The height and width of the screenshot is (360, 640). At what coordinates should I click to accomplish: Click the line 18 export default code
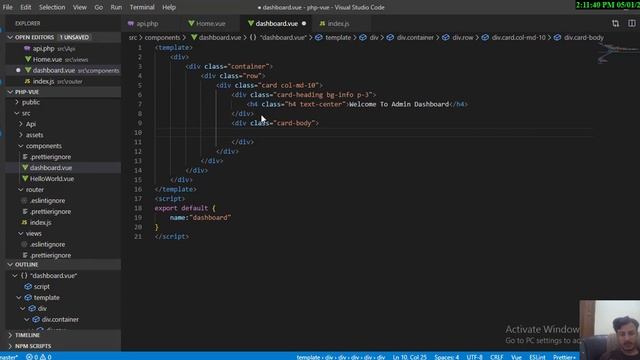click(x=185, y=208)
